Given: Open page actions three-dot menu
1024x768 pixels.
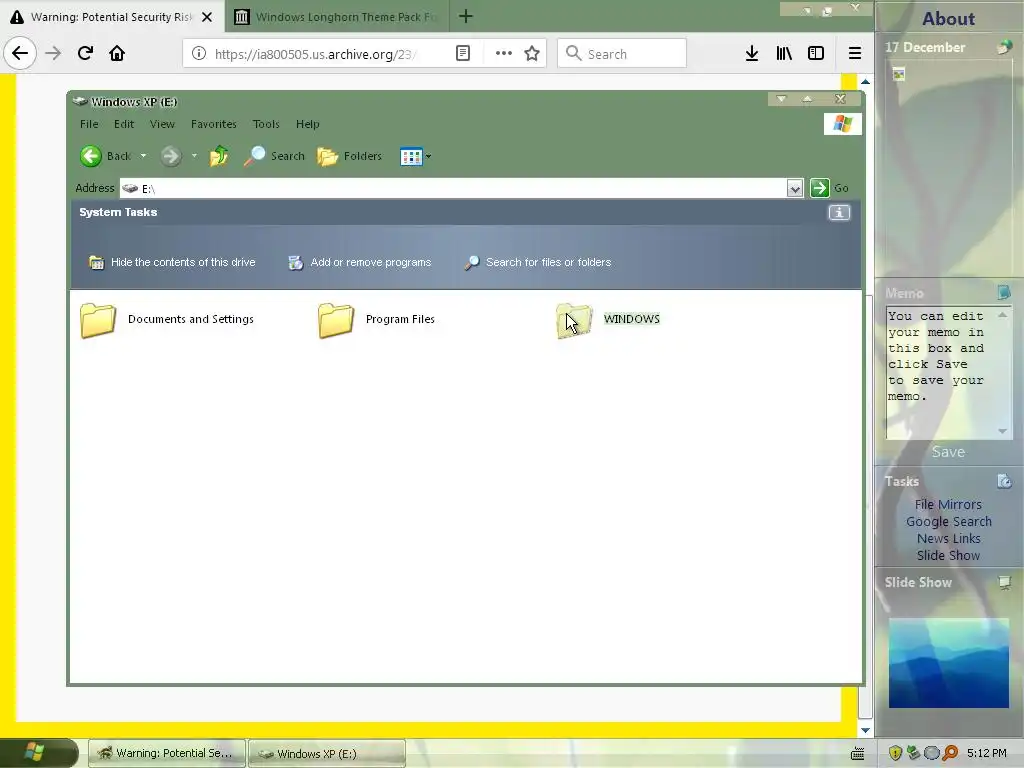Looking at the screenshot, I should 503,54.
